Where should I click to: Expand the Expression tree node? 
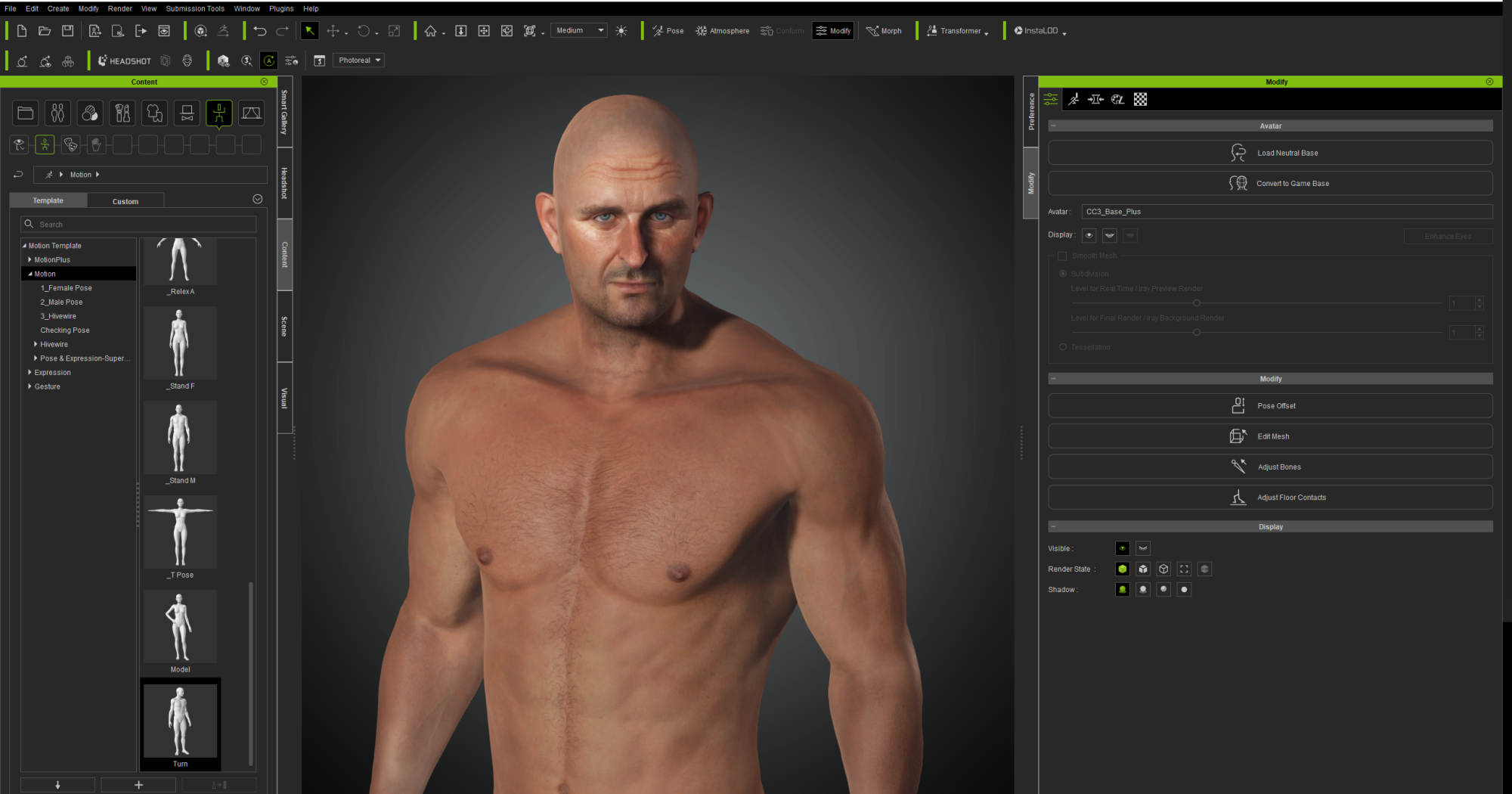pos(29,372)
